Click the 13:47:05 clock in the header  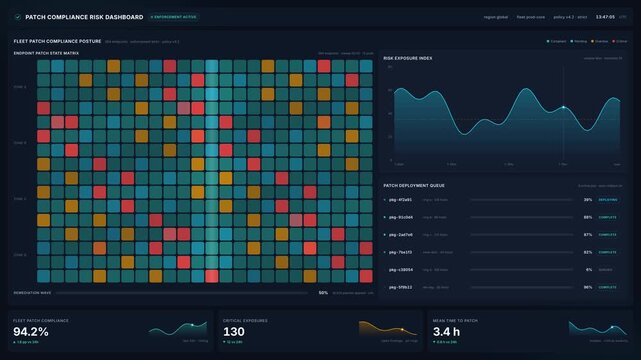coord(605,17)
